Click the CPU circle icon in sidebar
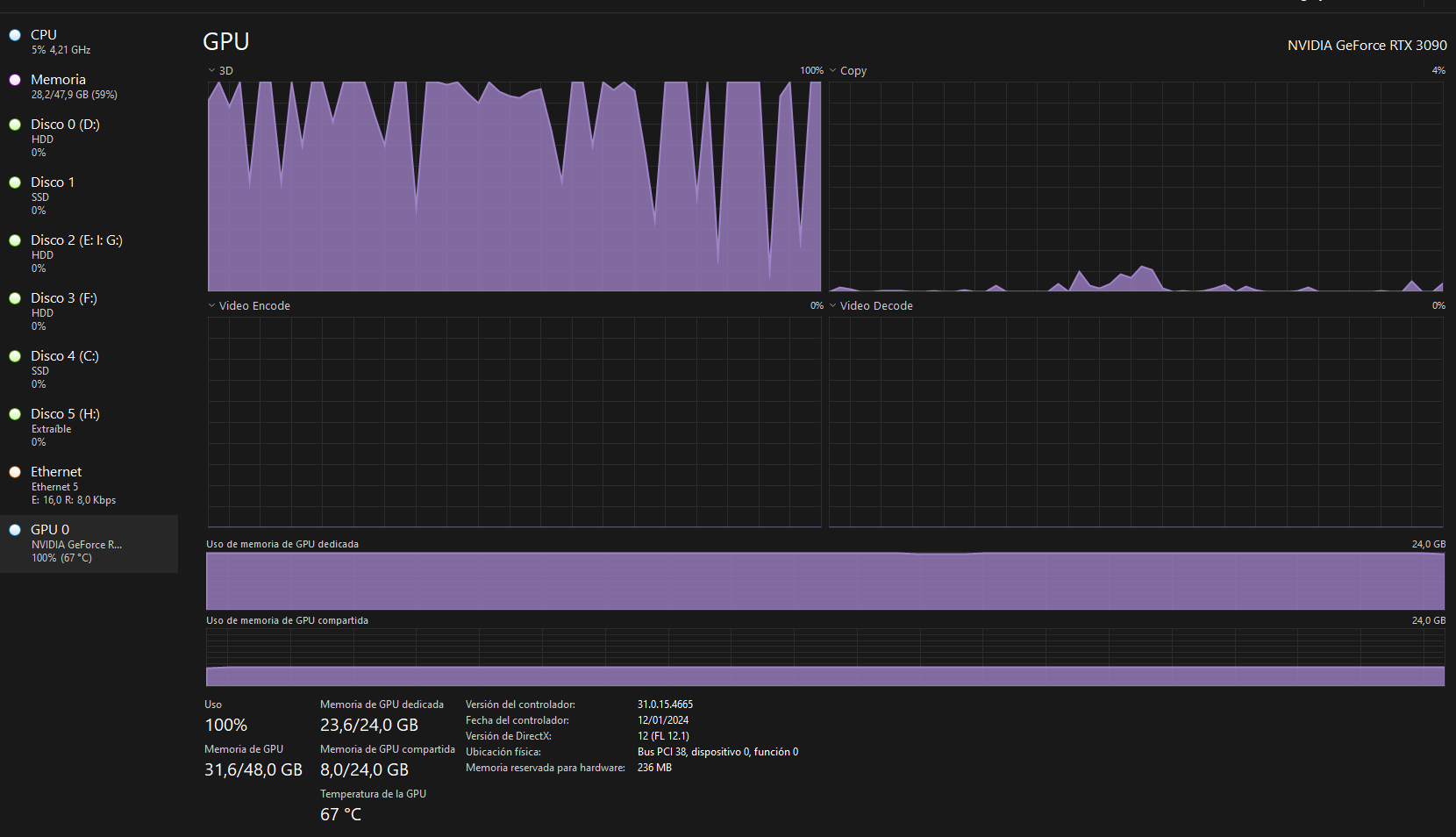Image resolution: width=1456 pixels, height=837 pixels. 15,35
